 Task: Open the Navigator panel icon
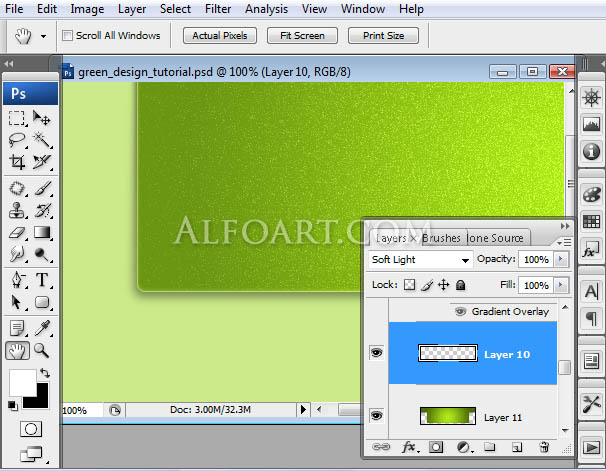pos(591,97)
